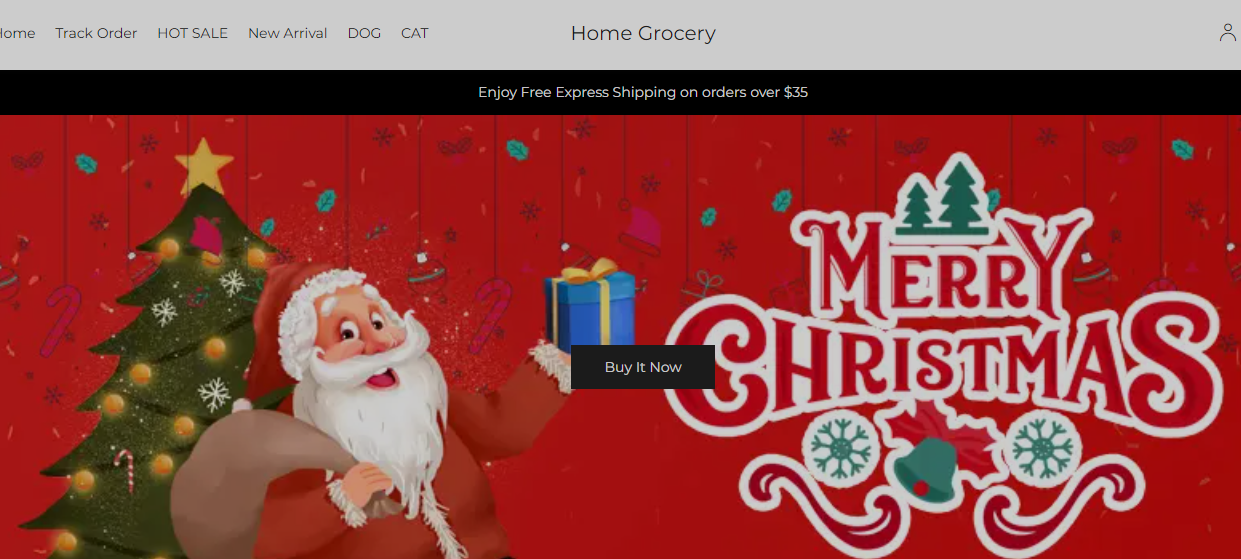Click the pink candy cane beside tree

coord(62,320)
